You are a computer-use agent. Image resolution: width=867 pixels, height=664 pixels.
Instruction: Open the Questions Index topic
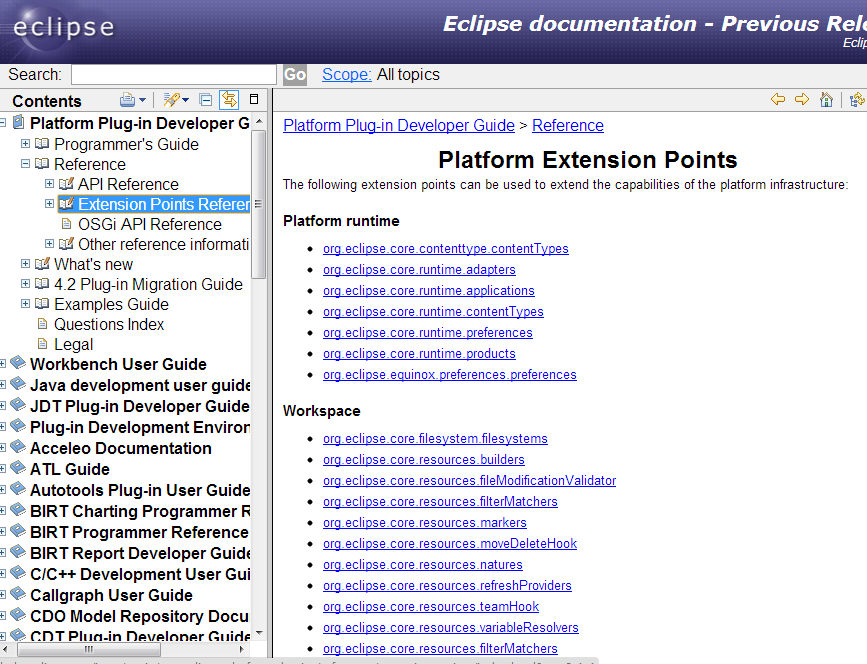pos(109,325)
